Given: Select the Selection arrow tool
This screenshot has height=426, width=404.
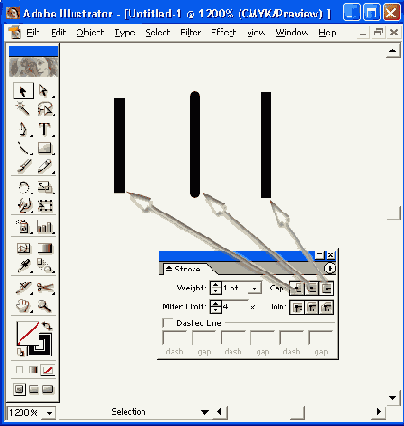Looking at the screenshot, I should coord(23,91).
